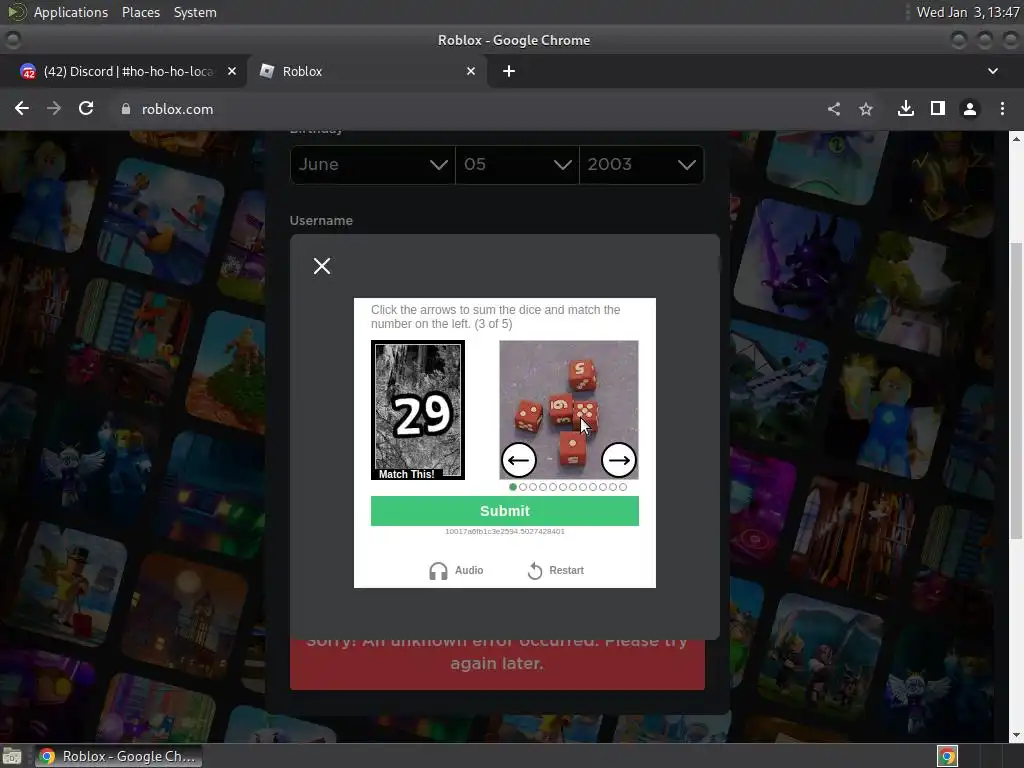Submit the dice captcha answer
Viewport: 1024px width, 768px height.
click(505, 511)
